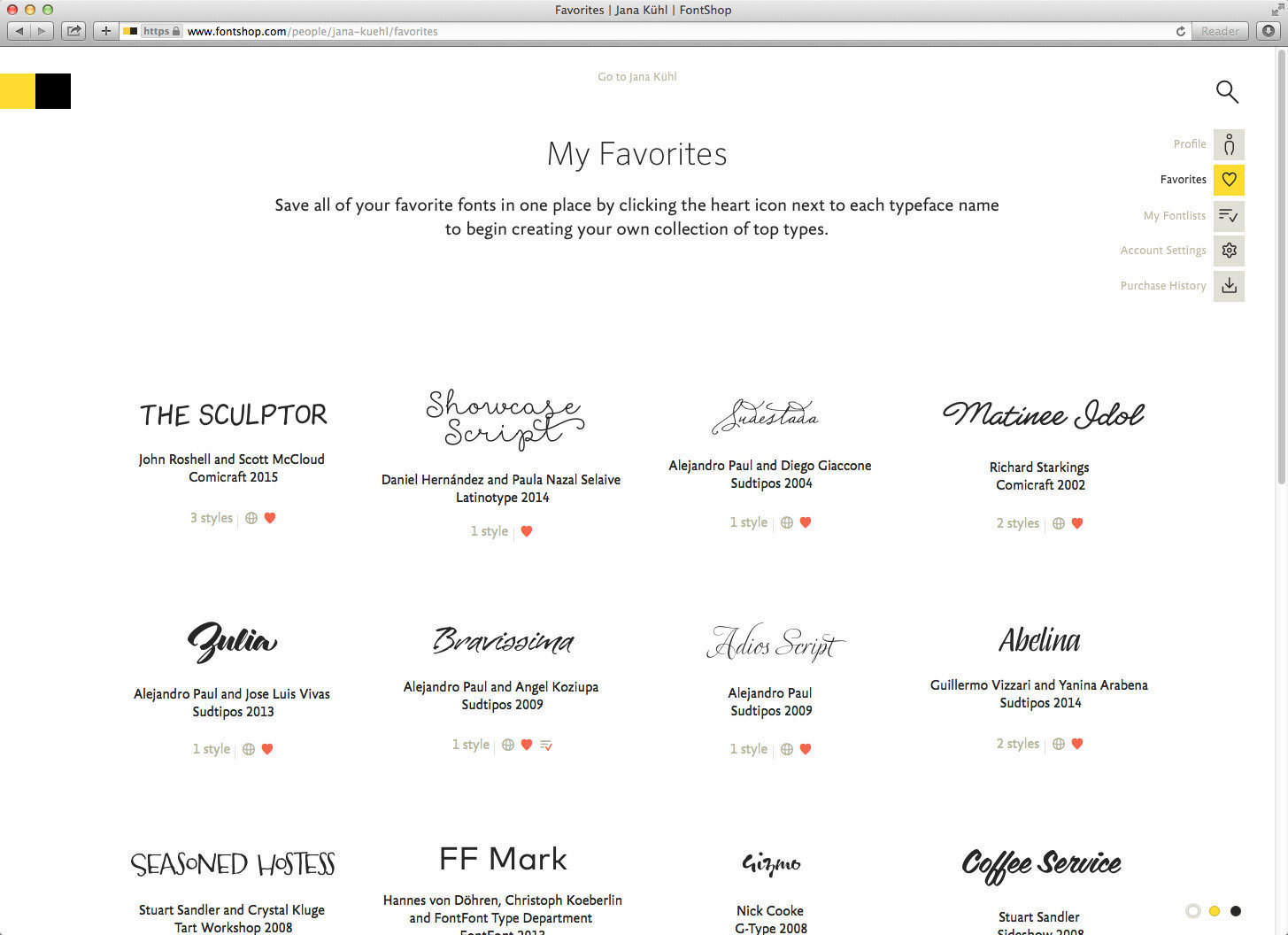Unfavorite Showcase Script heart
Image resolution: width=1288 pixels, height=935 pixels.
(x=527, y=531)
